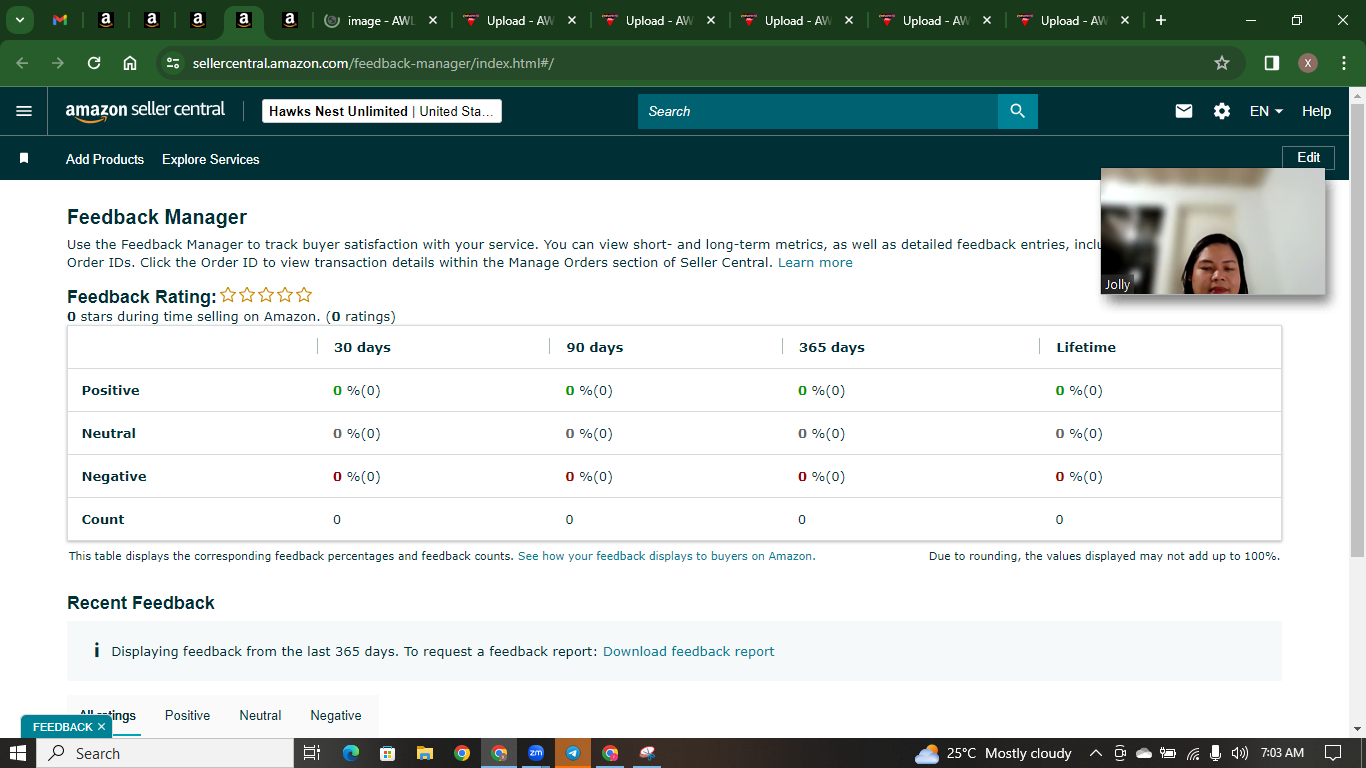Select the All ratings tab
This screenshot has height=768, width=1366.
click(x=108, y=715)
